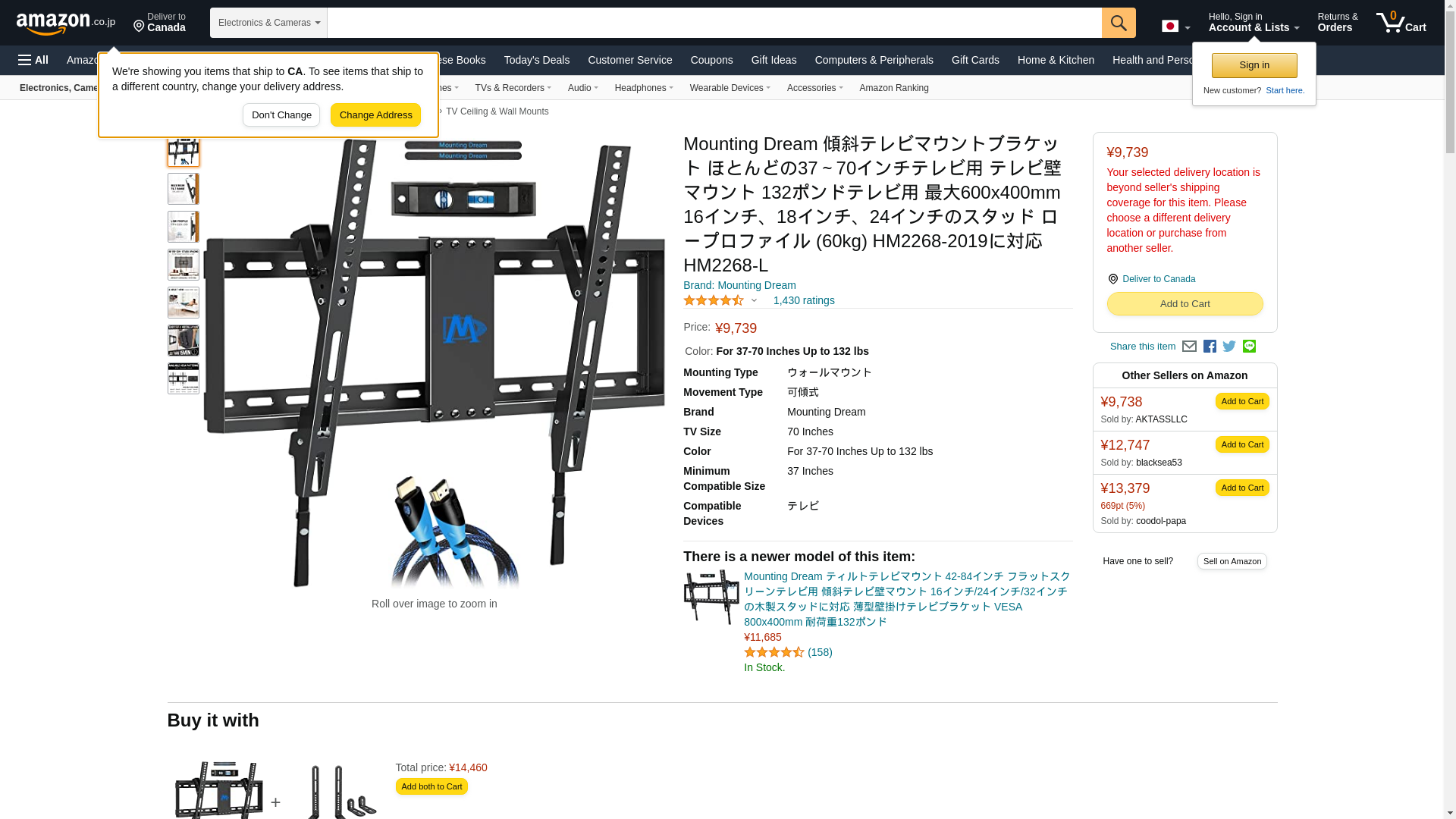Open the Headphones submenu
1456x819 pixels.
click(643, 88)
